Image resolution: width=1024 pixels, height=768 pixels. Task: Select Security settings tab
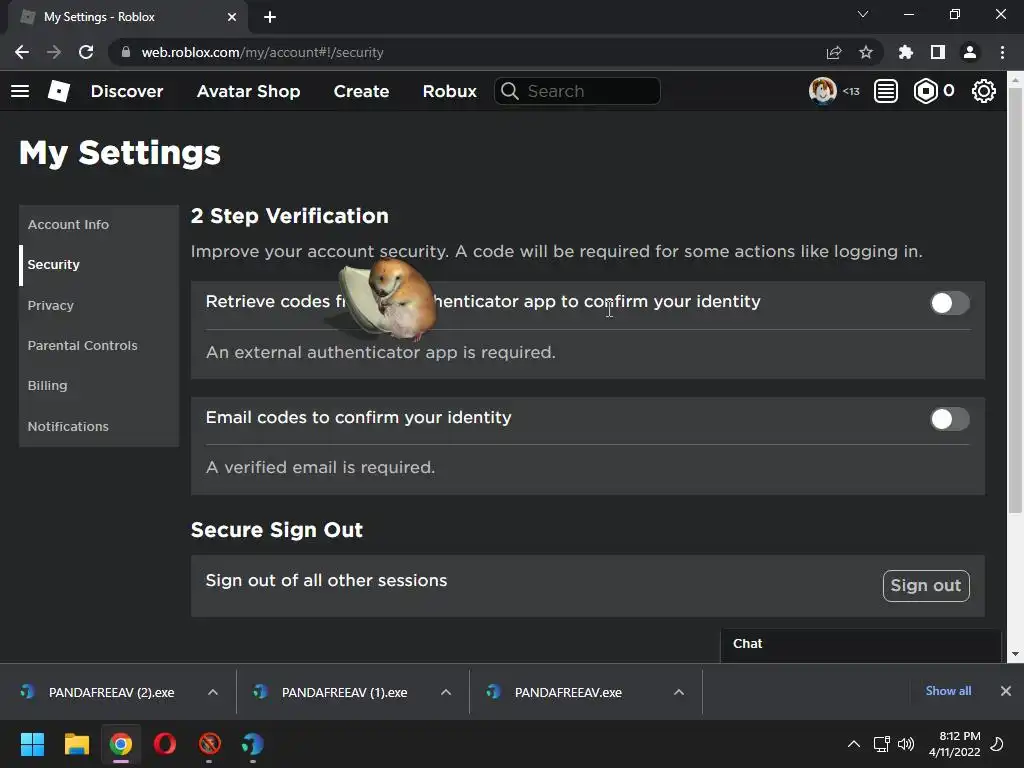99,265
